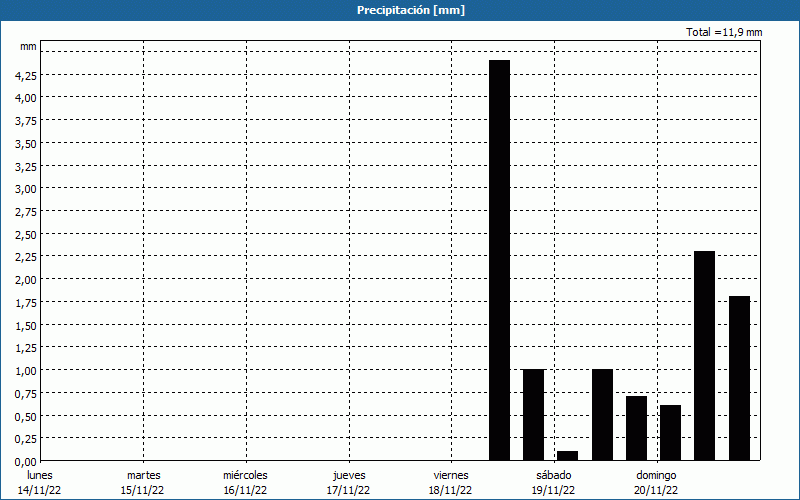Click the "2,00" y-axis label
The width and height of the screenshot is (800, 500).
pyautogui.click(x=26, y=280)
